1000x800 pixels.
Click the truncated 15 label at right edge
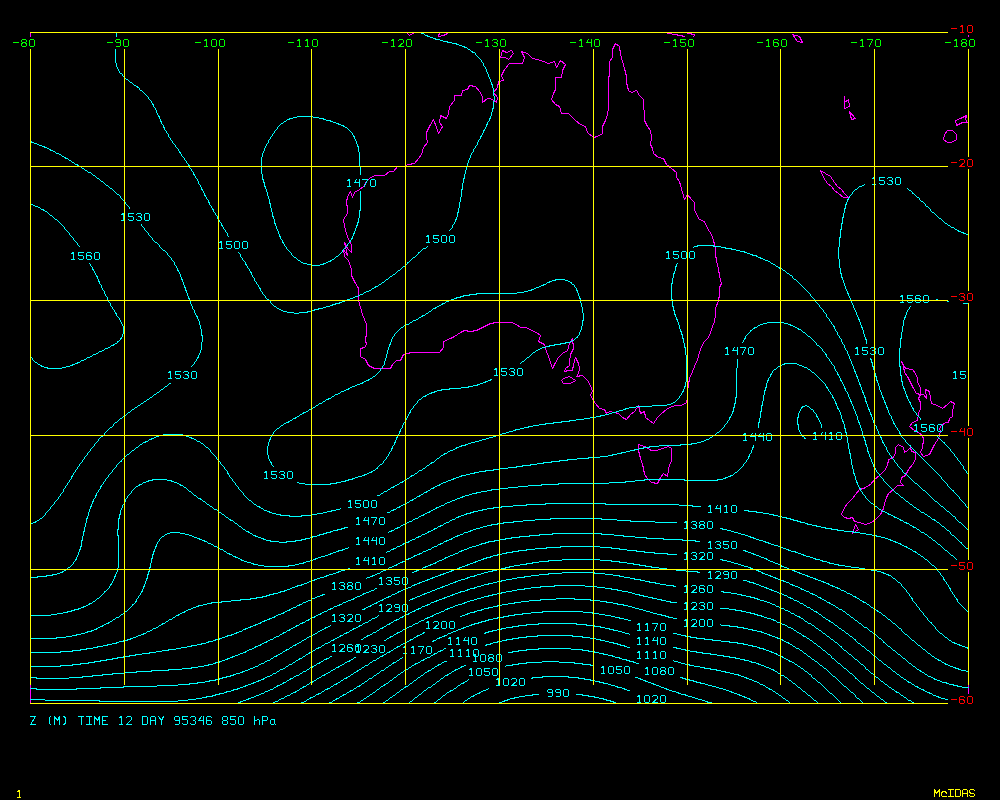click(x=958, y=375)
